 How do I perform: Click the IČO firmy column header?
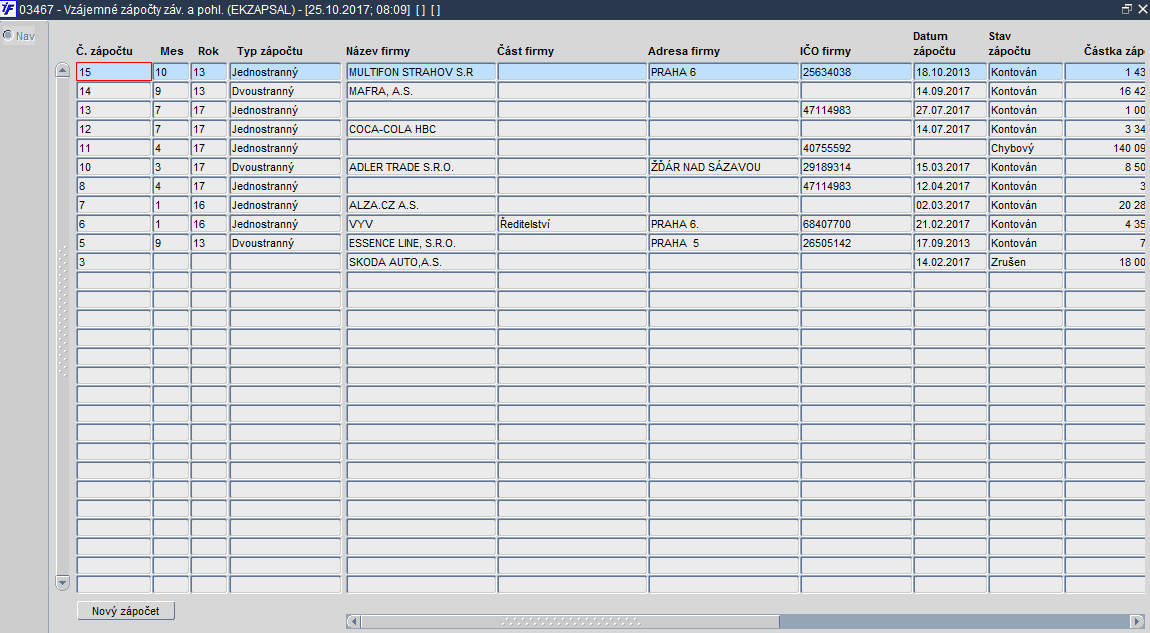825,51
